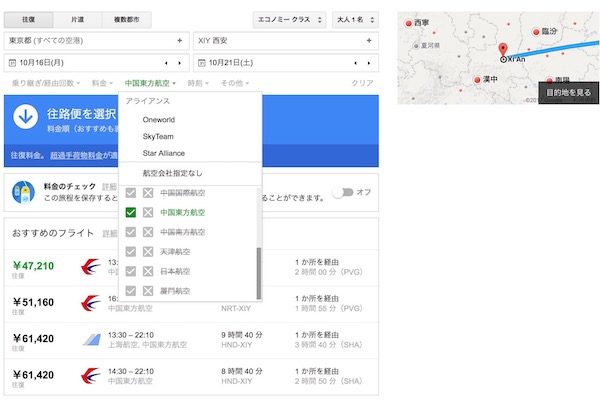
Task: Add another origin with the plus icon
Action: coord(179,41)
